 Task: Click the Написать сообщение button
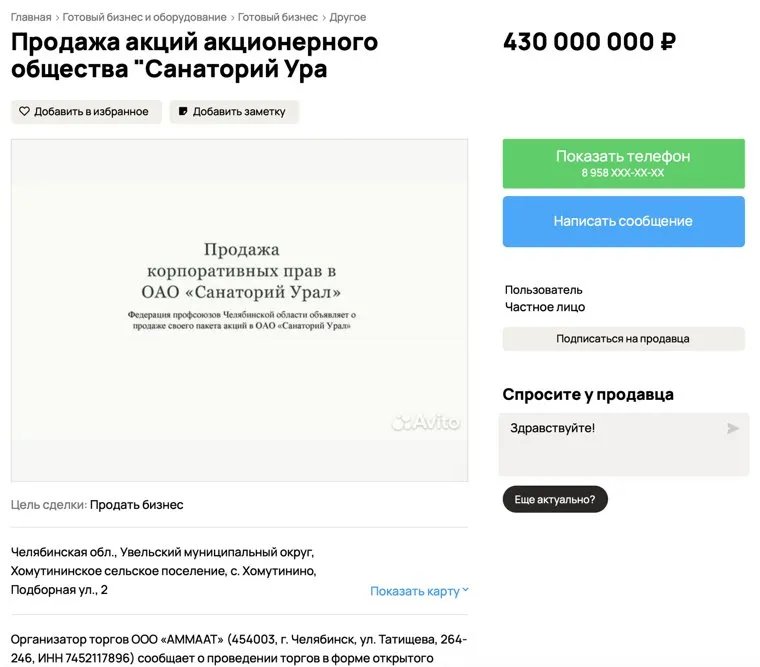(623, 221)
